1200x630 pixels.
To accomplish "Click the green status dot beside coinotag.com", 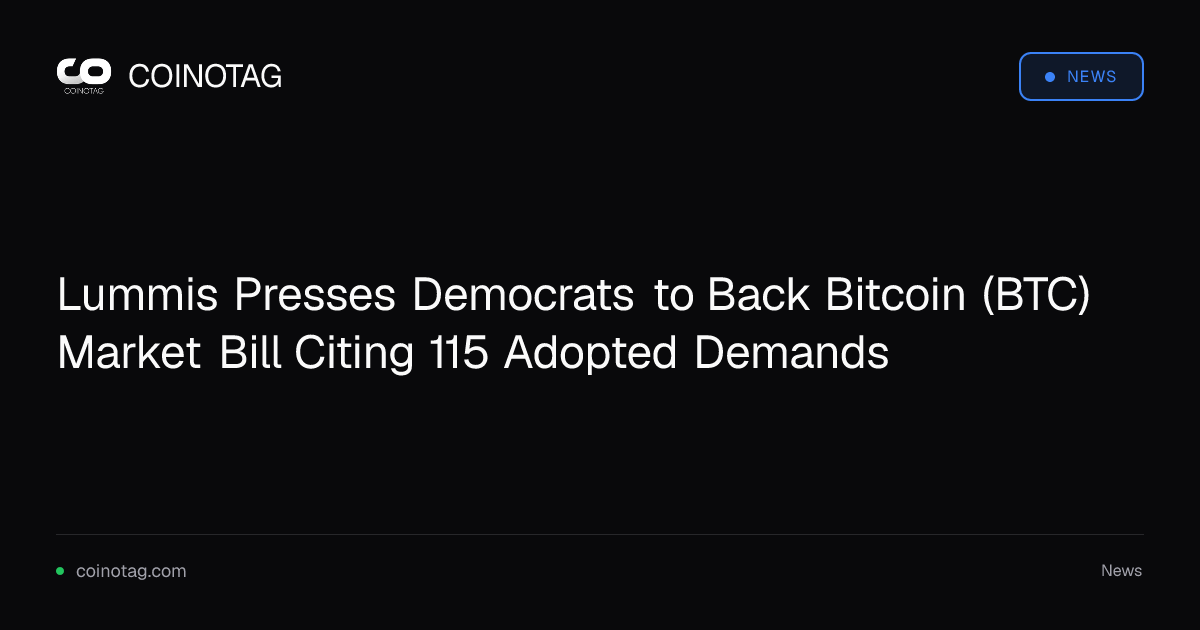I will (x=60, y=571).
